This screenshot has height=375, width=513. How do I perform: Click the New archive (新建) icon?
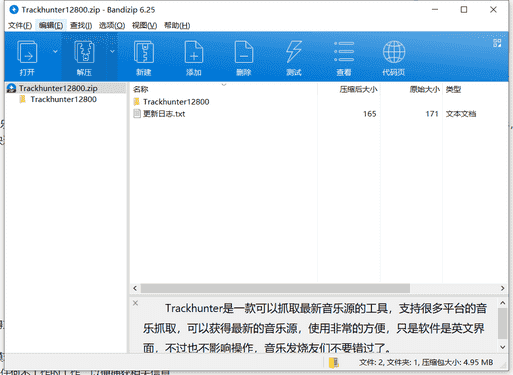click(144, 52)
